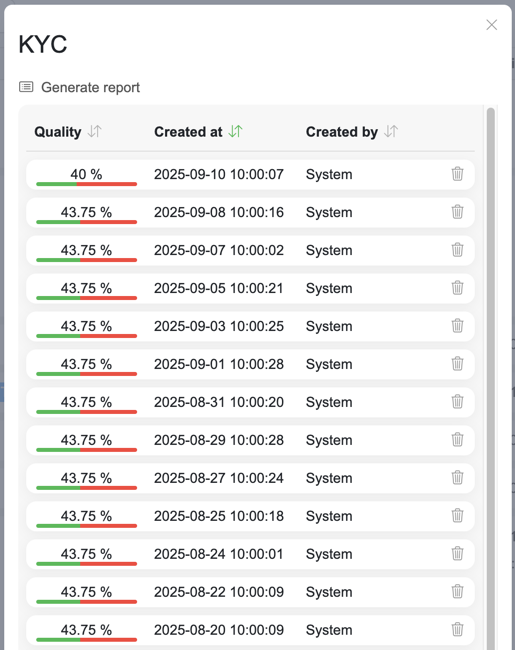Screen dimensions: 515x650
Task: Delete the 2025-08-27 10:00:24 report
Action: tap(457, 478)
